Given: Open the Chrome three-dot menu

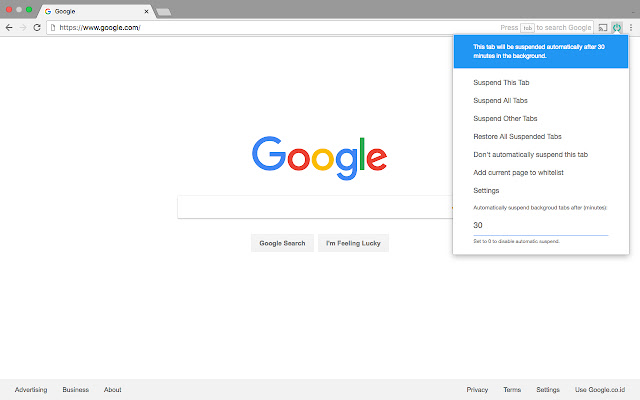Looking at the screenshot, I should tap(631, 28).
